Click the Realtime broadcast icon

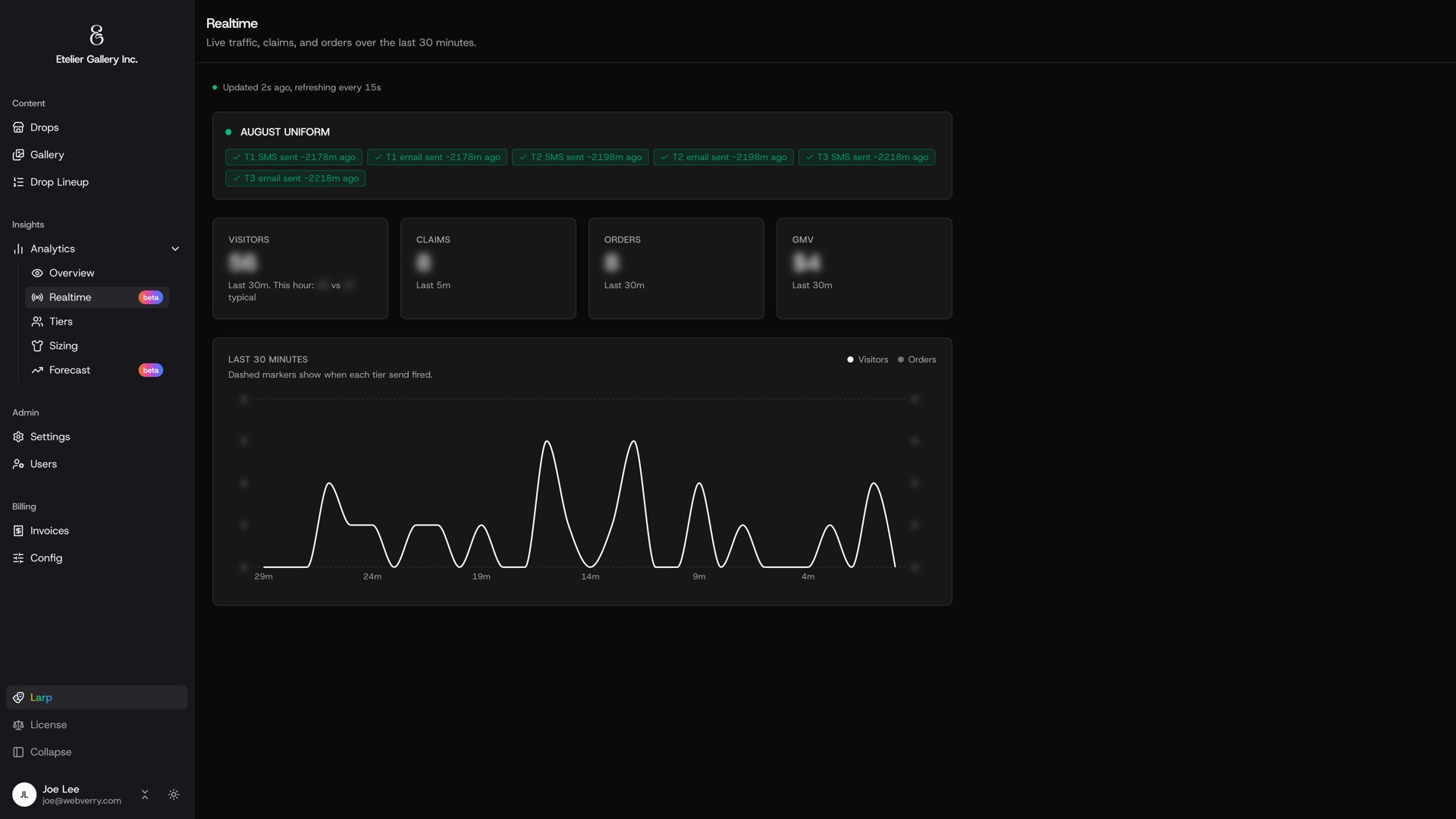tap(37, 297)
